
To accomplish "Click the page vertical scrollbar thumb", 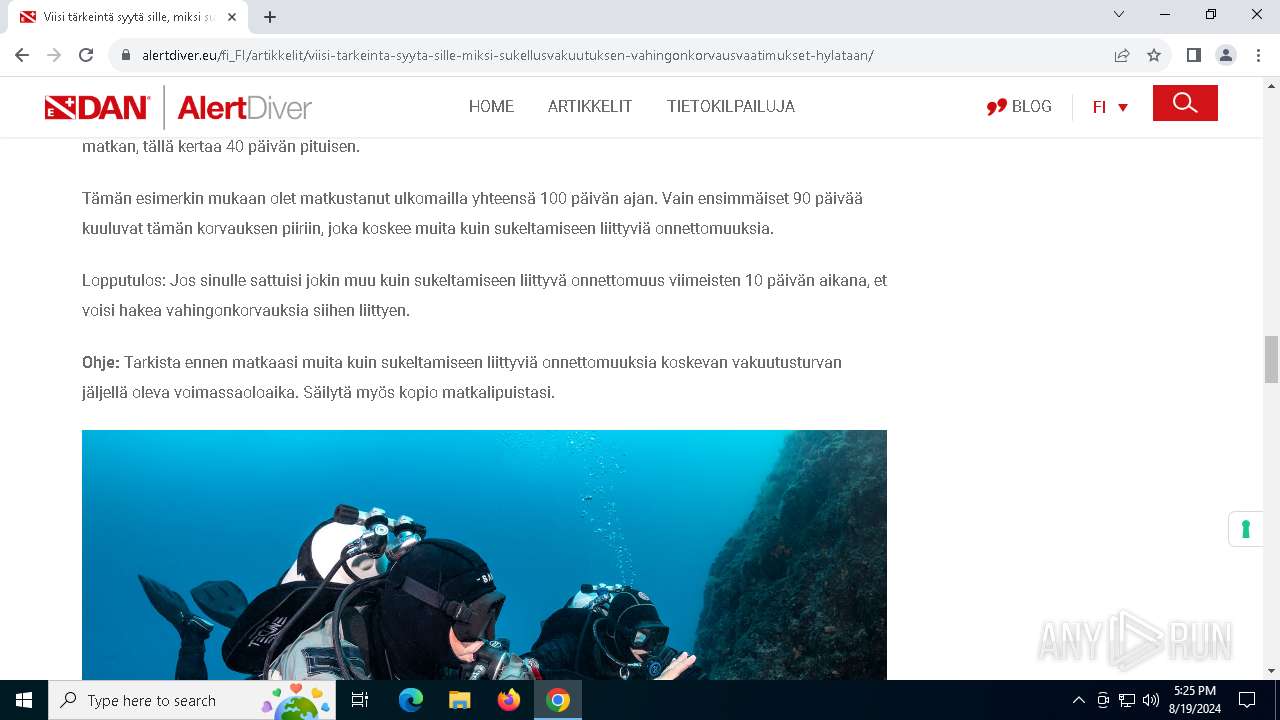I will (1271, 360).
